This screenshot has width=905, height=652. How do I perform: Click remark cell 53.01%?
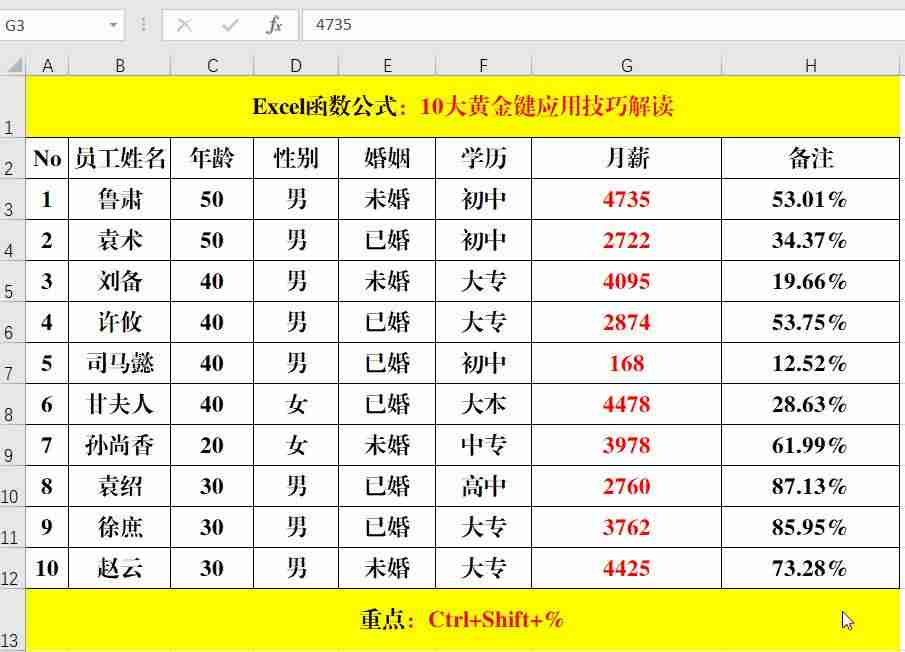tap(810, 199)
